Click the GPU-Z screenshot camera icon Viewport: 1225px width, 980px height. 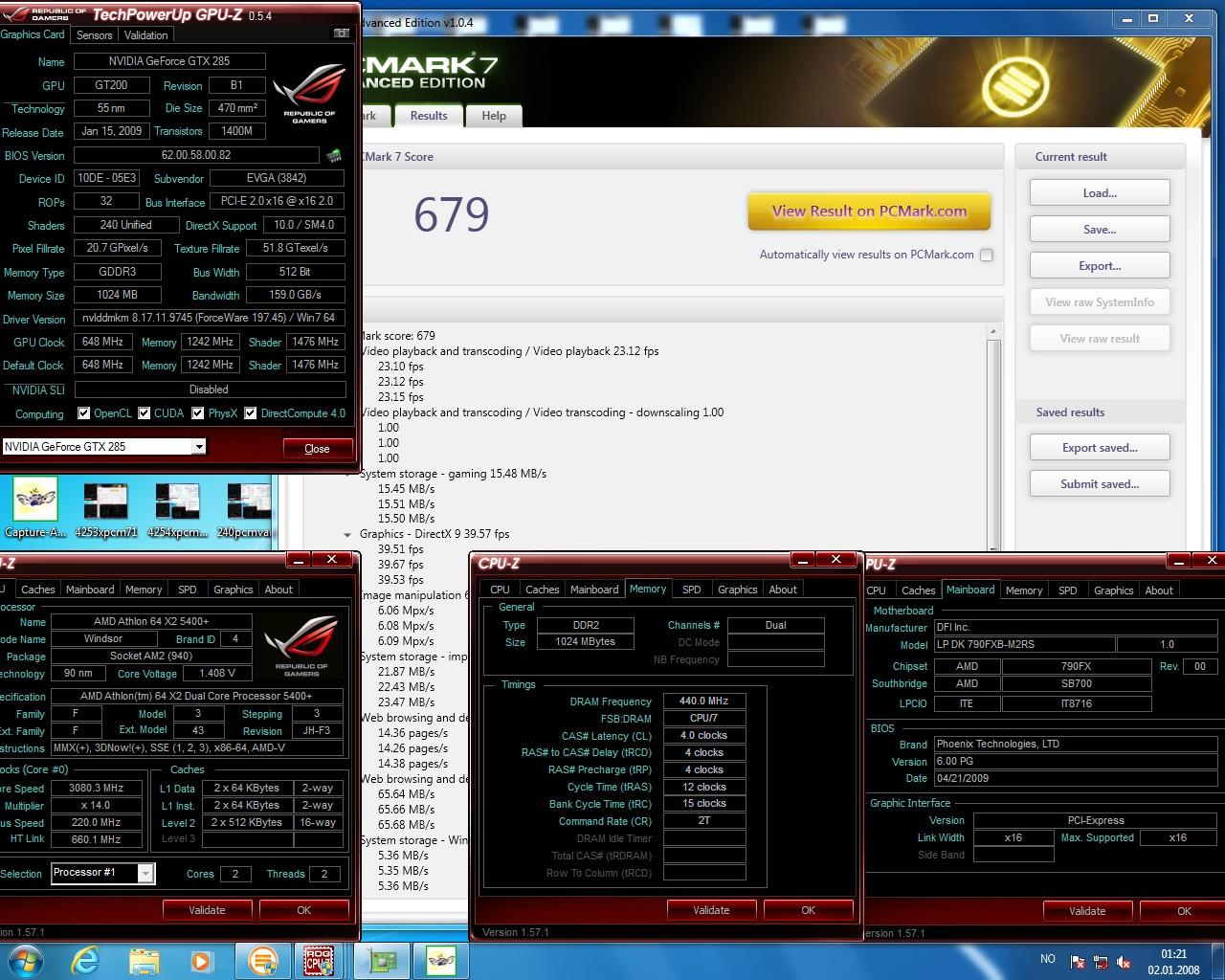tap(342, 33)
